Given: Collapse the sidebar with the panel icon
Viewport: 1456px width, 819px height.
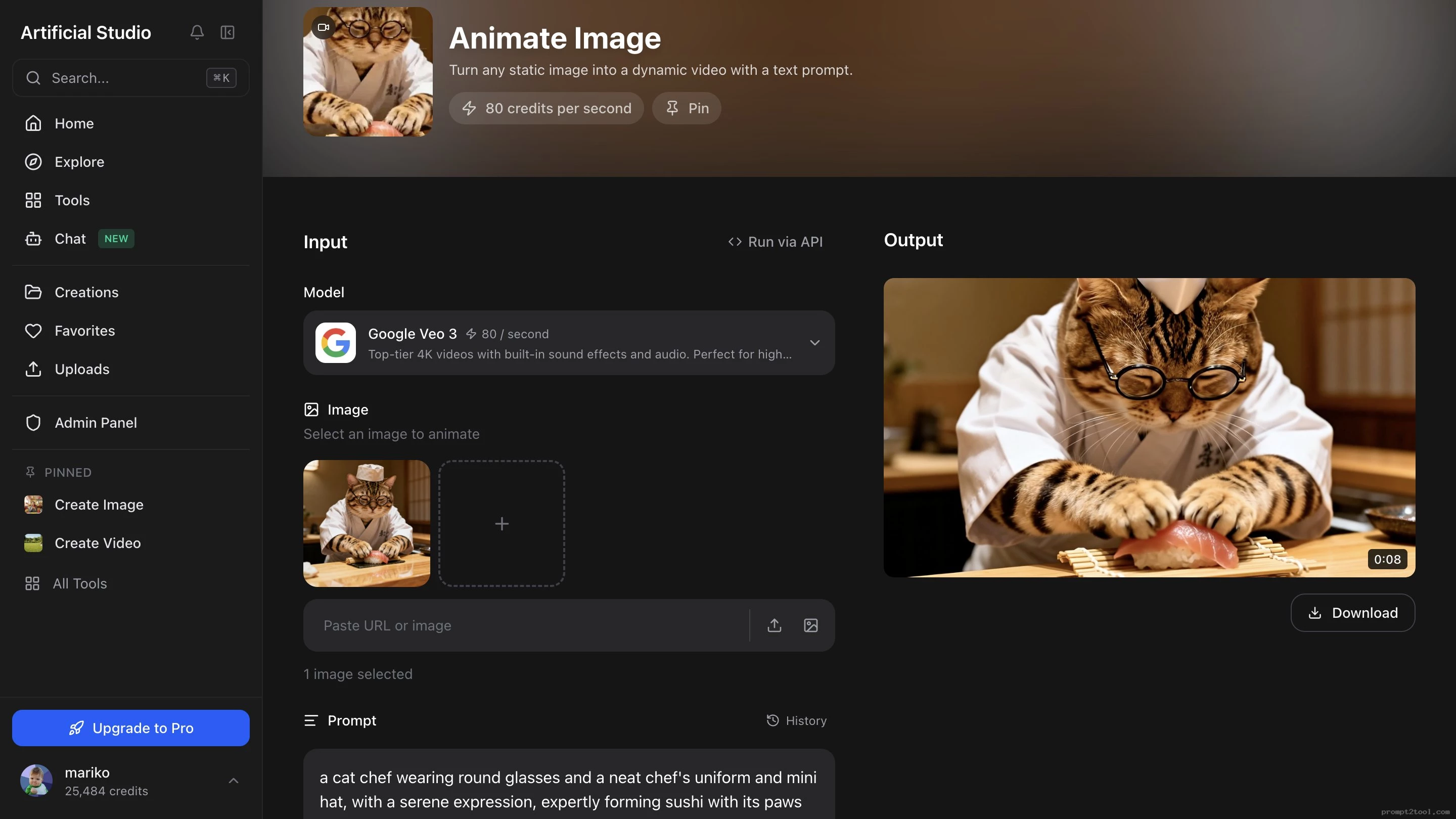Looking at the screenshot, I should click(227, 32).
